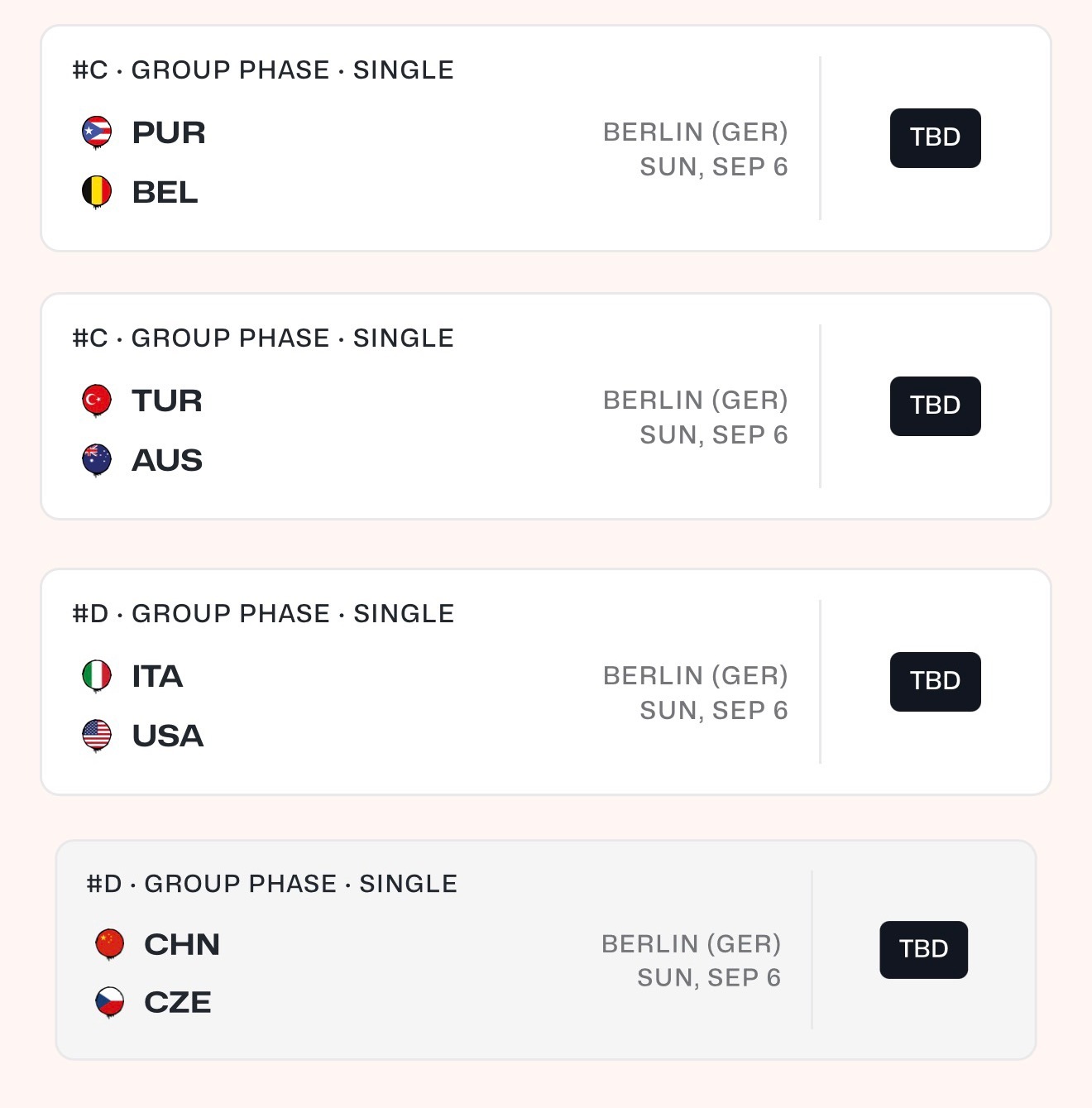Open the PUR team name link
Screen dimensions: 1092x1108
point(169,132)
